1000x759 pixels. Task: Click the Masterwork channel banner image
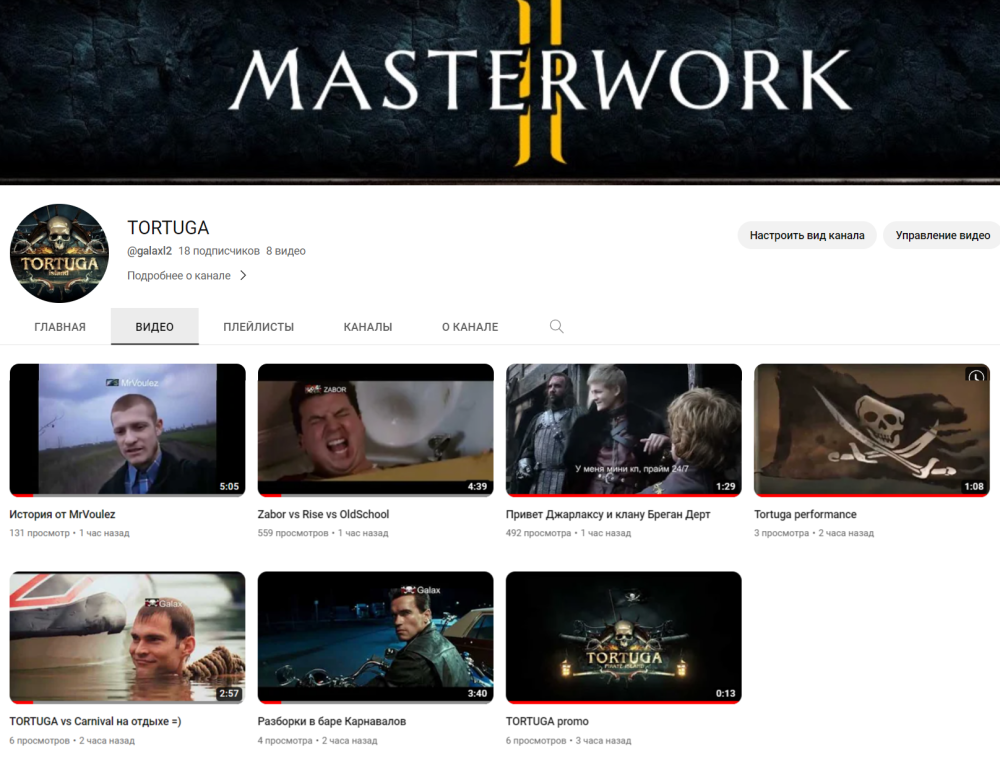(x=500, y=90)
